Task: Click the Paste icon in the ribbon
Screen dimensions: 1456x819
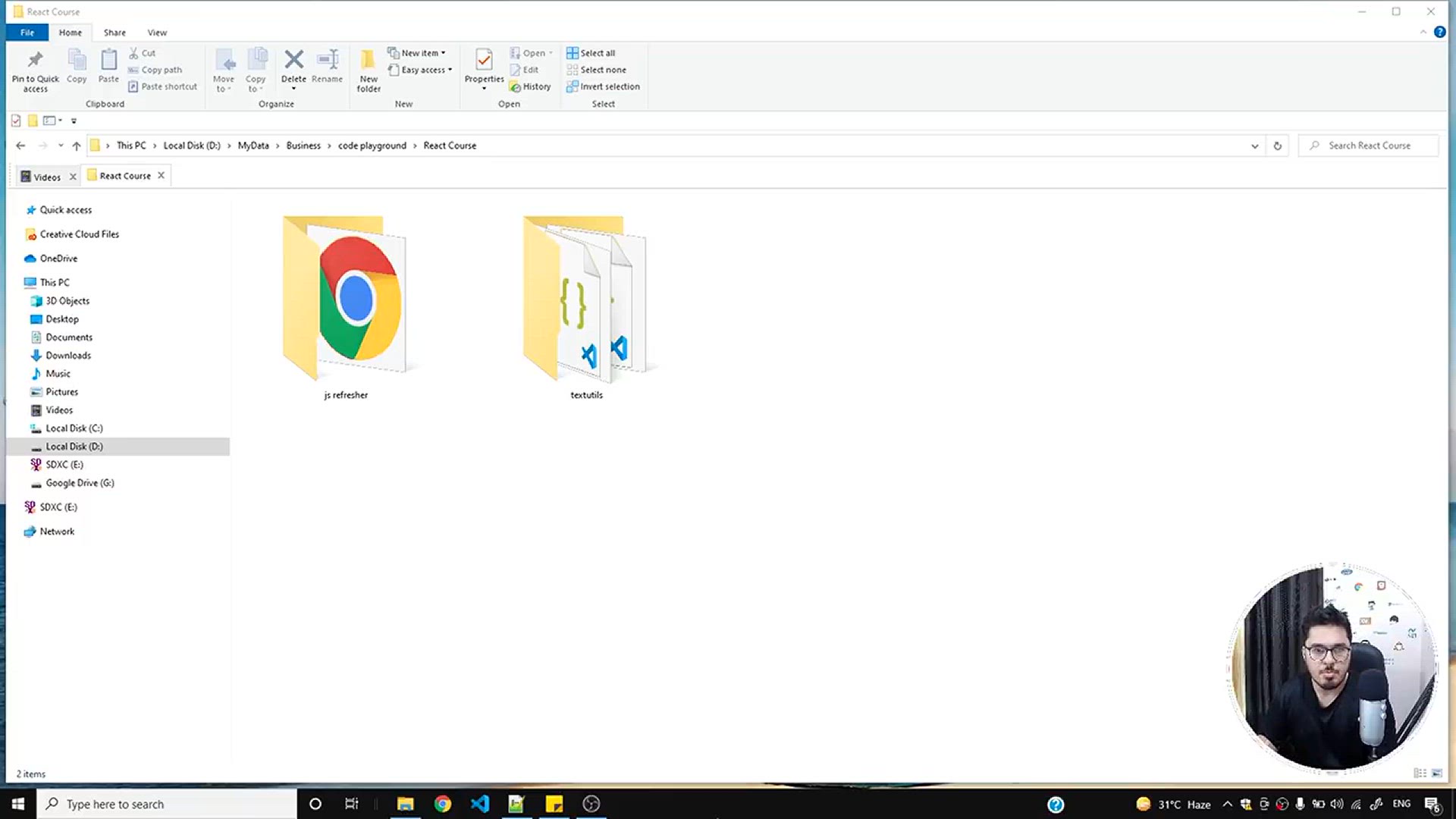Action: [108, 66]
